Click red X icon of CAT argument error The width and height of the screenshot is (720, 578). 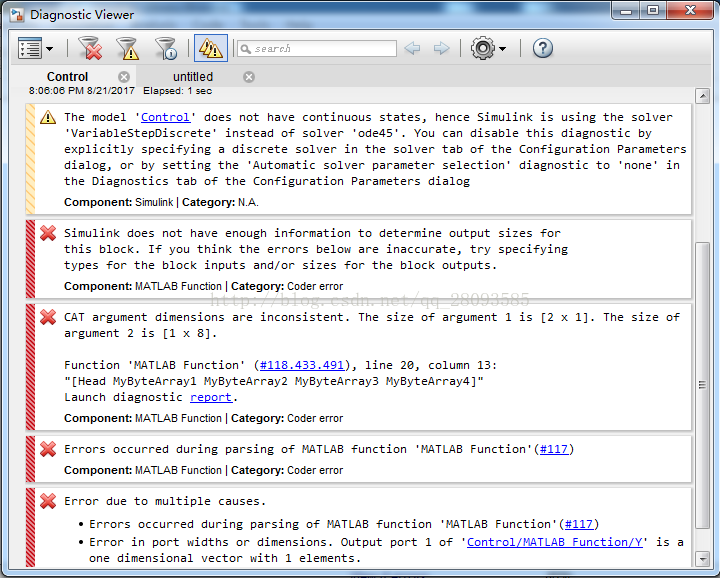coord(48,317)
